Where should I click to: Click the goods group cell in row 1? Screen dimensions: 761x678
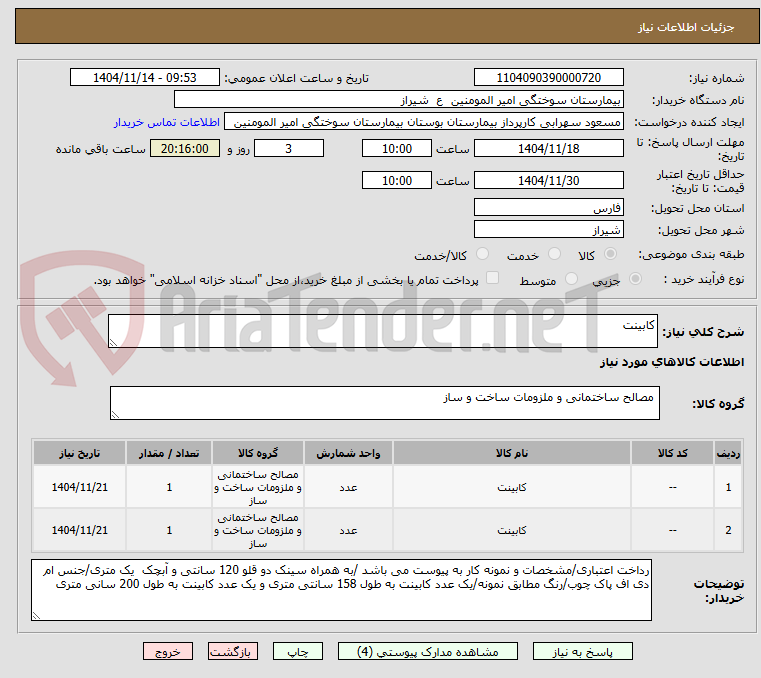(258, 487)
